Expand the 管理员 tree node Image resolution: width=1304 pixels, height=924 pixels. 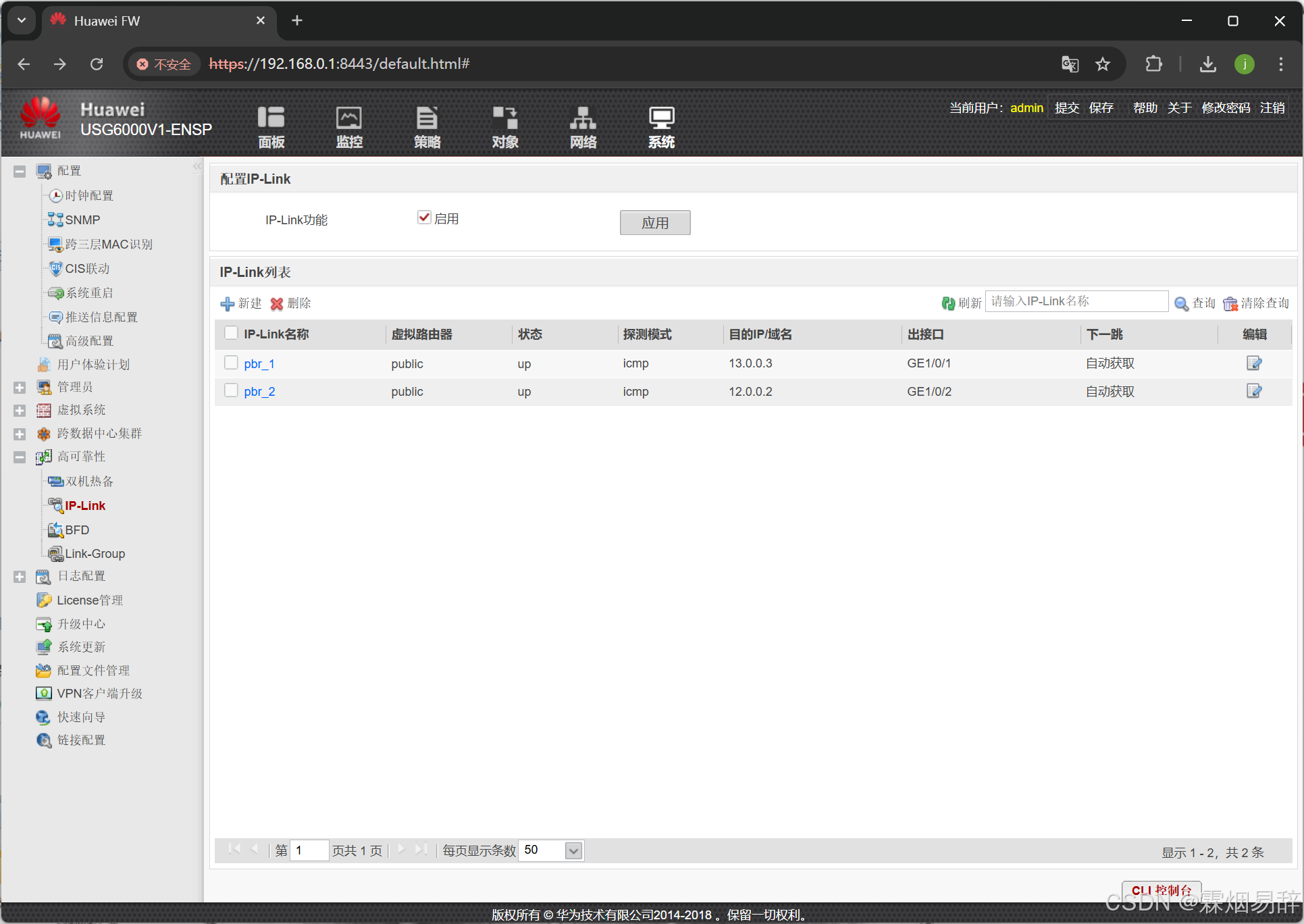[20, 388]
